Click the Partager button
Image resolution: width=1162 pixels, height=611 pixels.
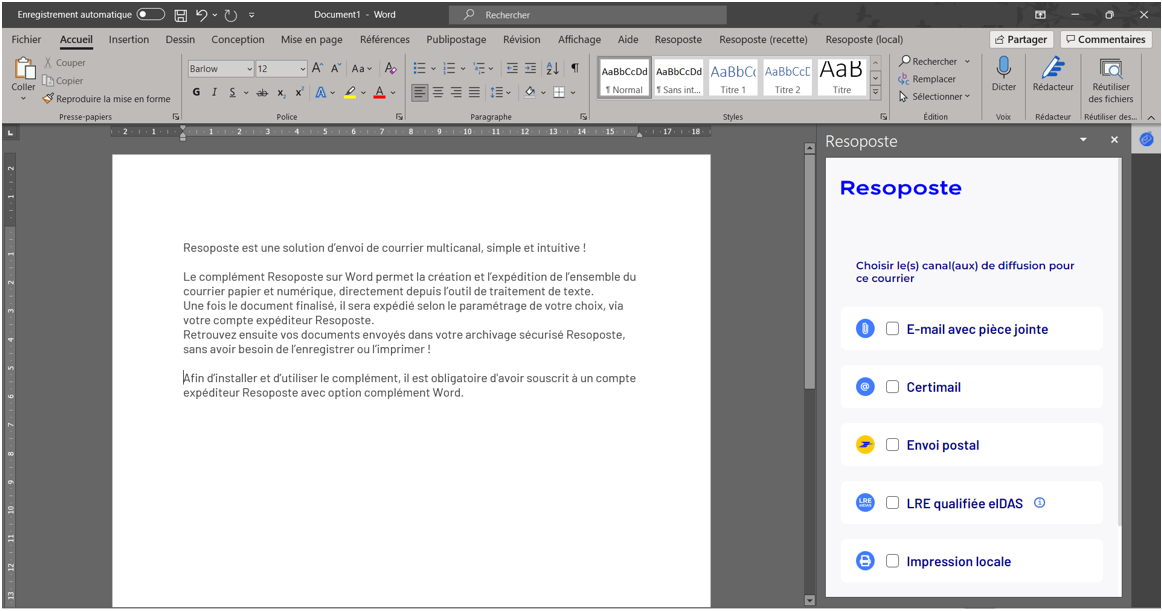[x=1021, y=40]
